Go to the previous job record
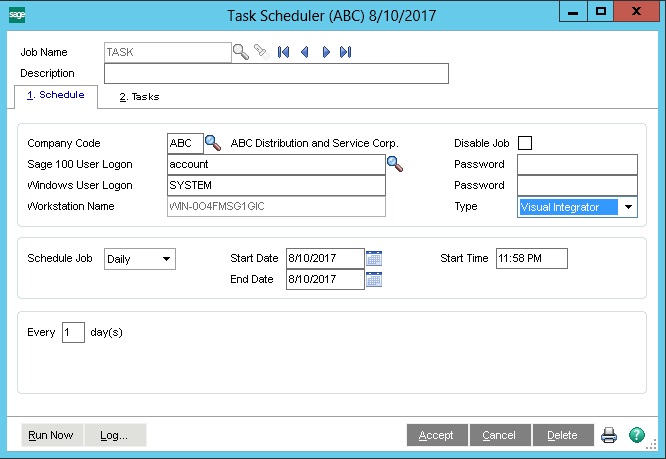The height and width of the screenshot is (459, 666). tap(304, 52)
